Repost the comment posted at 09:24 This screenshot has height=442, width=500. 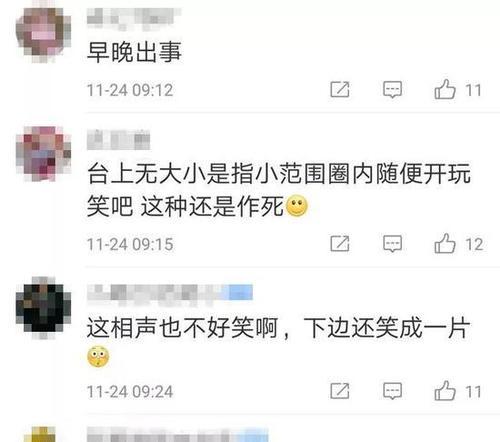(340, 391)
